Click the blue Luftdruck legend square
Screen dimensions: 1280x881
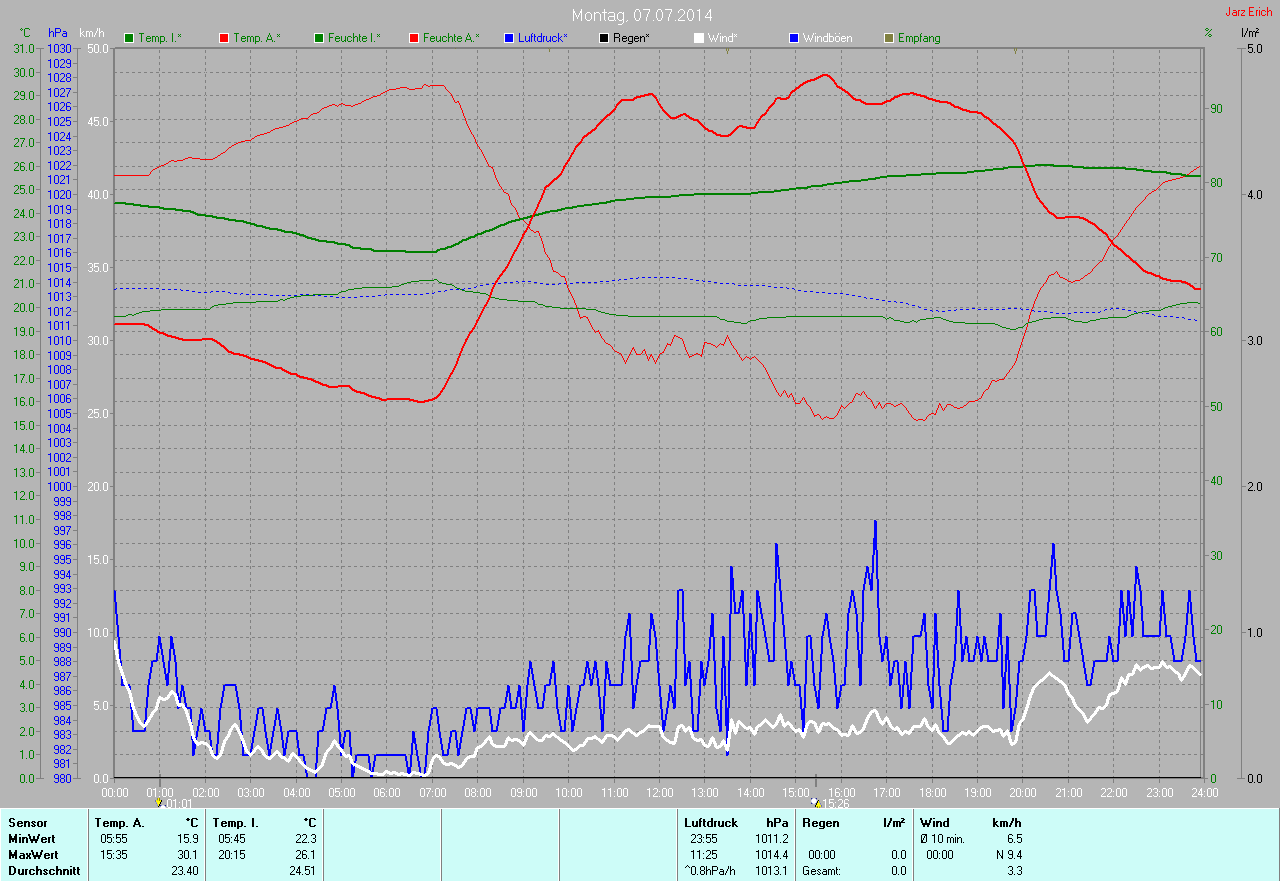click(x=509, y=38)
